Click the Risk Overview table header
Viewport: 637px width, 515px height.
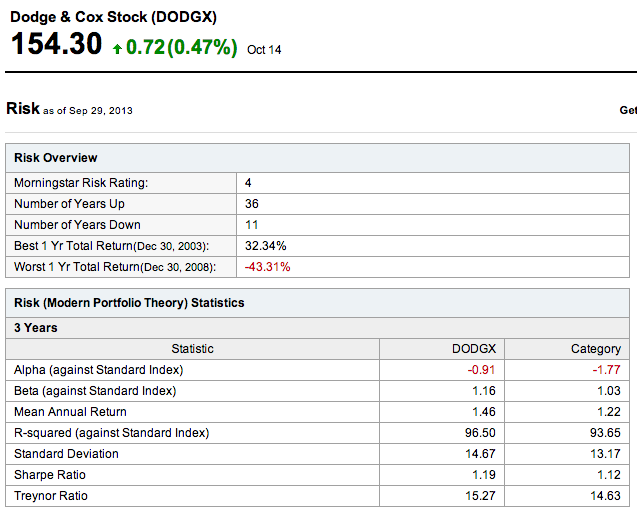pos(317,158)
